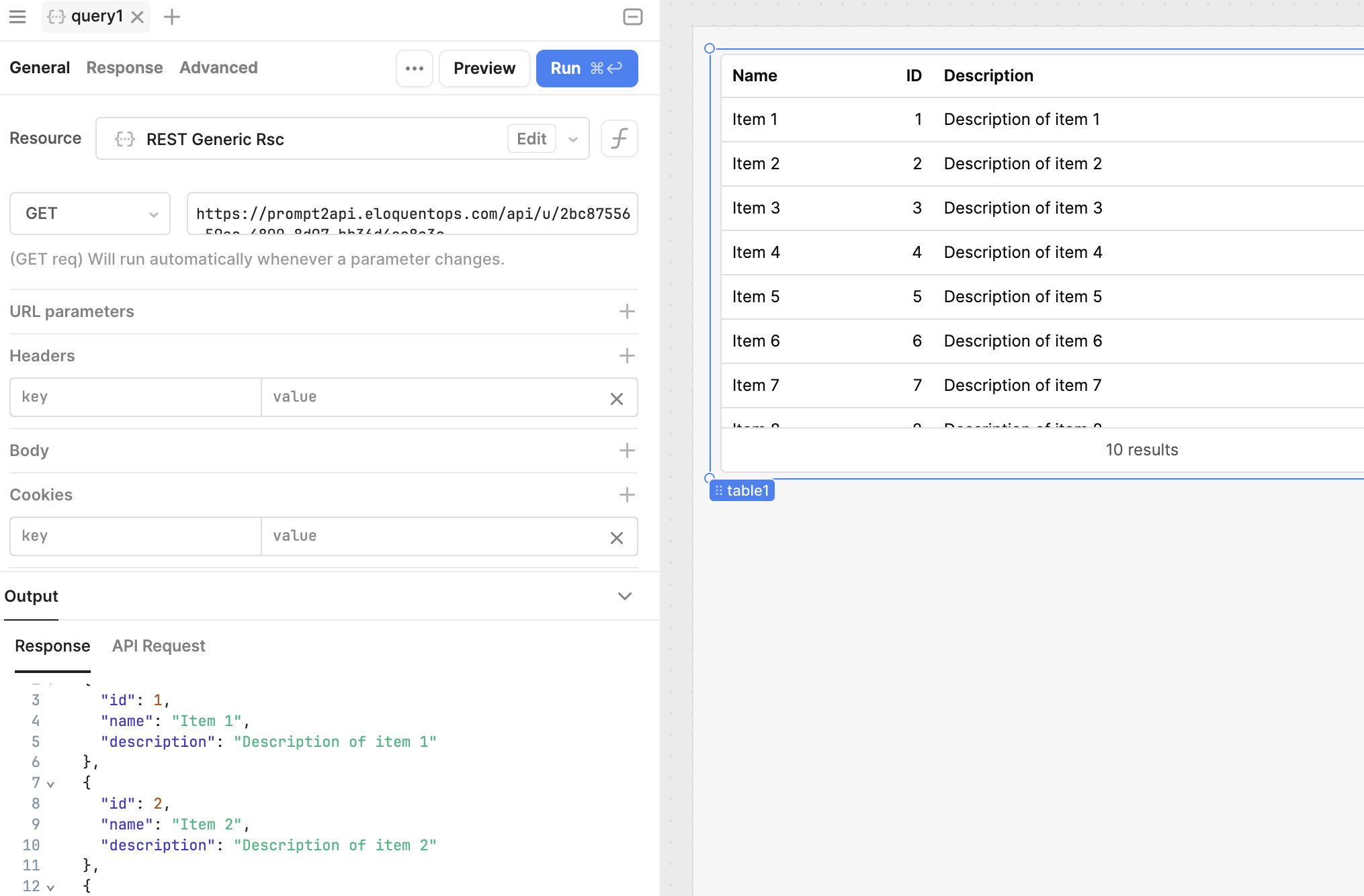
Task: Open the hamburger menu icon
Action: [17, 17]
